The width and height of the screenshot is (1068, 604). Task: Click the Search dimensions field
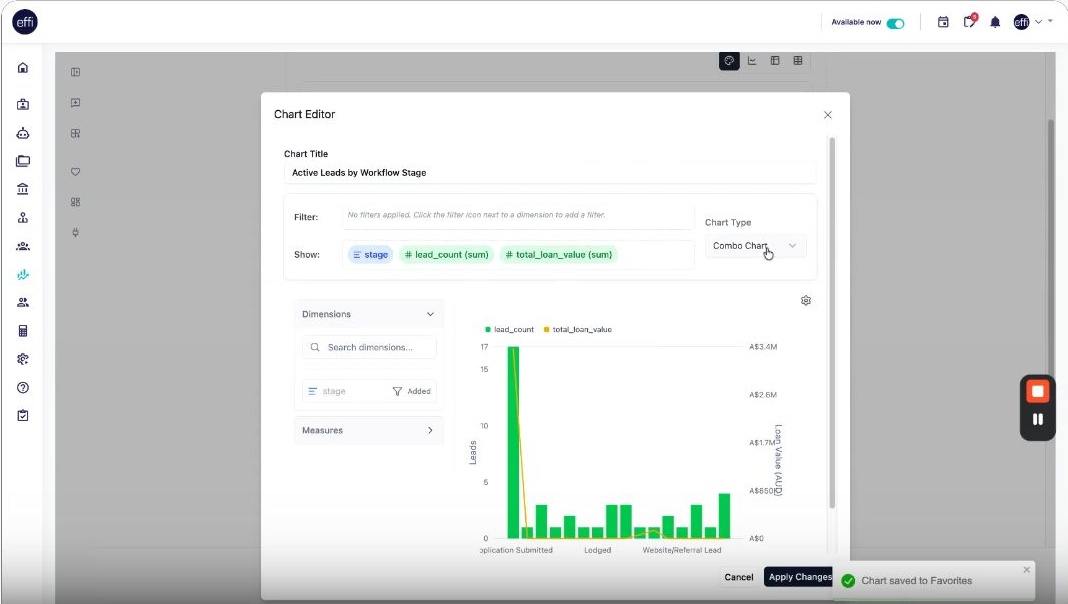(368, 347)
